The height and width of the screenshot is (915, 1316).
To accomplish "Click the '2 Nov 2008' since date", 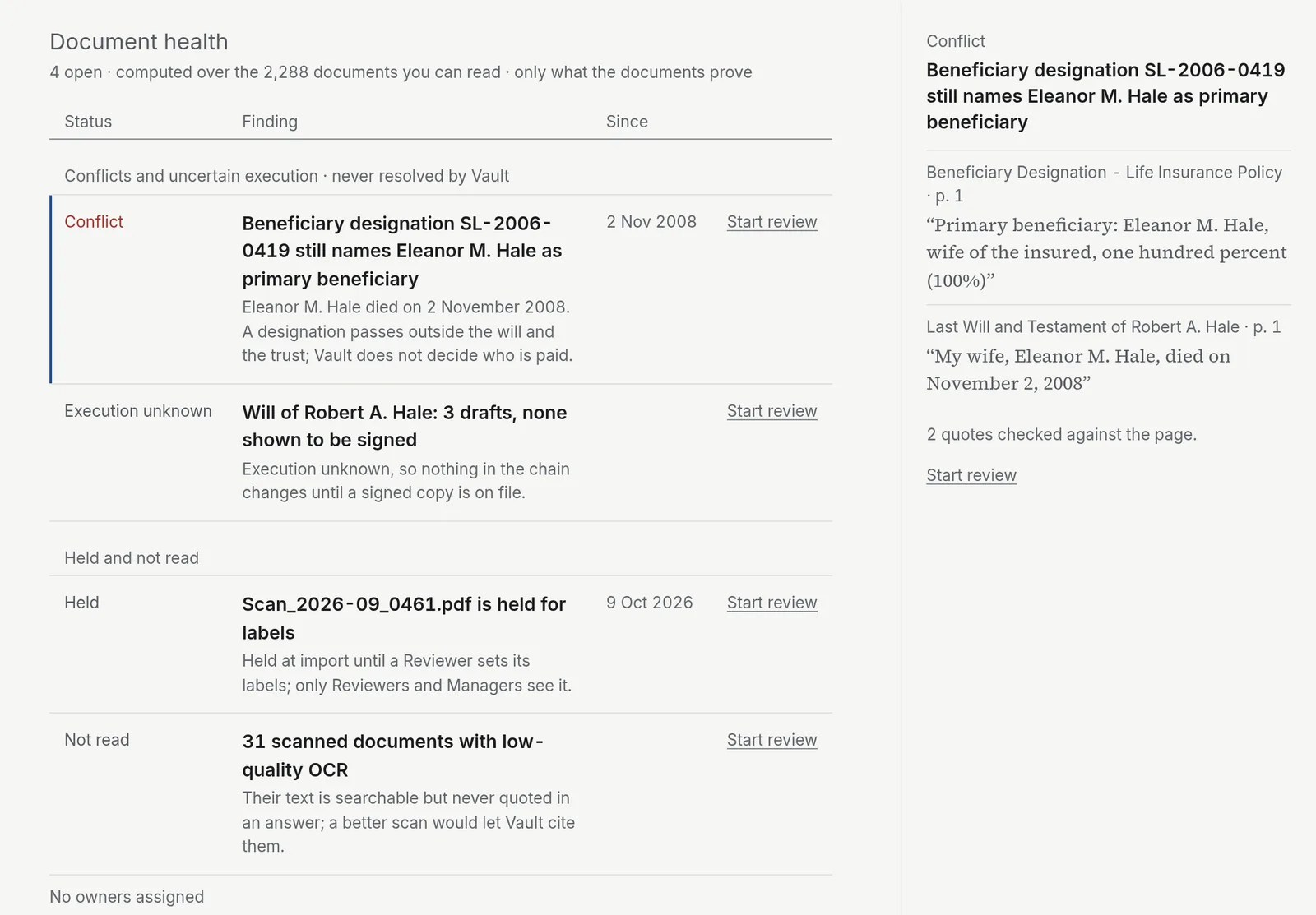I will pos(651,222).
